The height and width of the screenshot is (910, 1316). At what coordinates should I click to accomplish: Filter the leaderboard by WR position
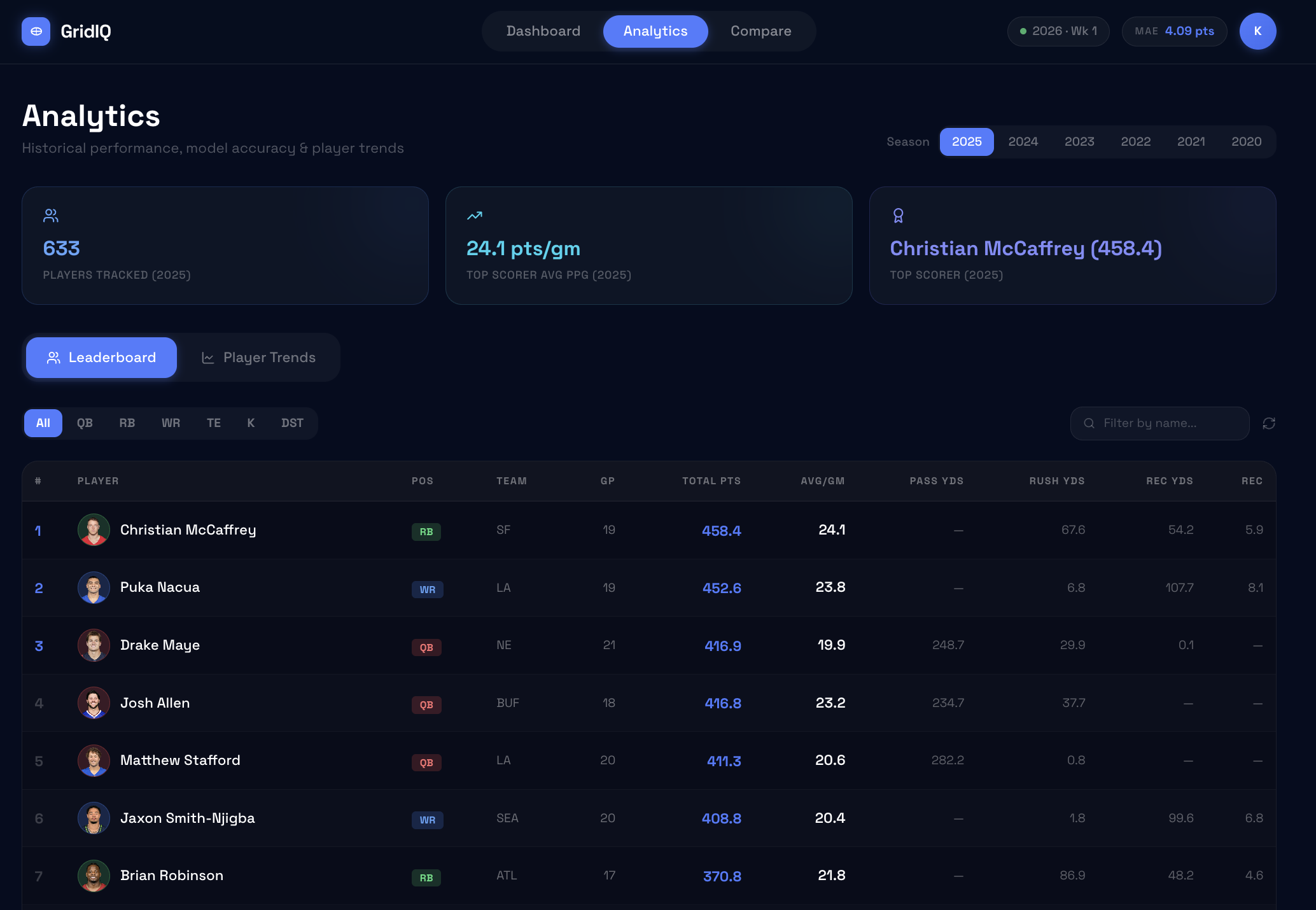(171, 423)
